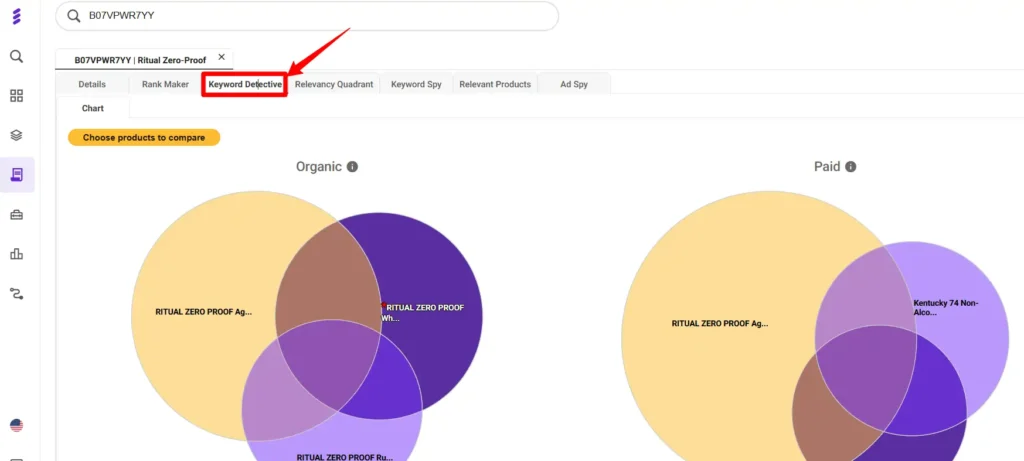The height and width of the screenshot is (461, 1024).
Task: Select the B07VPWR7YY | Ritual Zero-Proof product tab
Action: coord(140,59)
